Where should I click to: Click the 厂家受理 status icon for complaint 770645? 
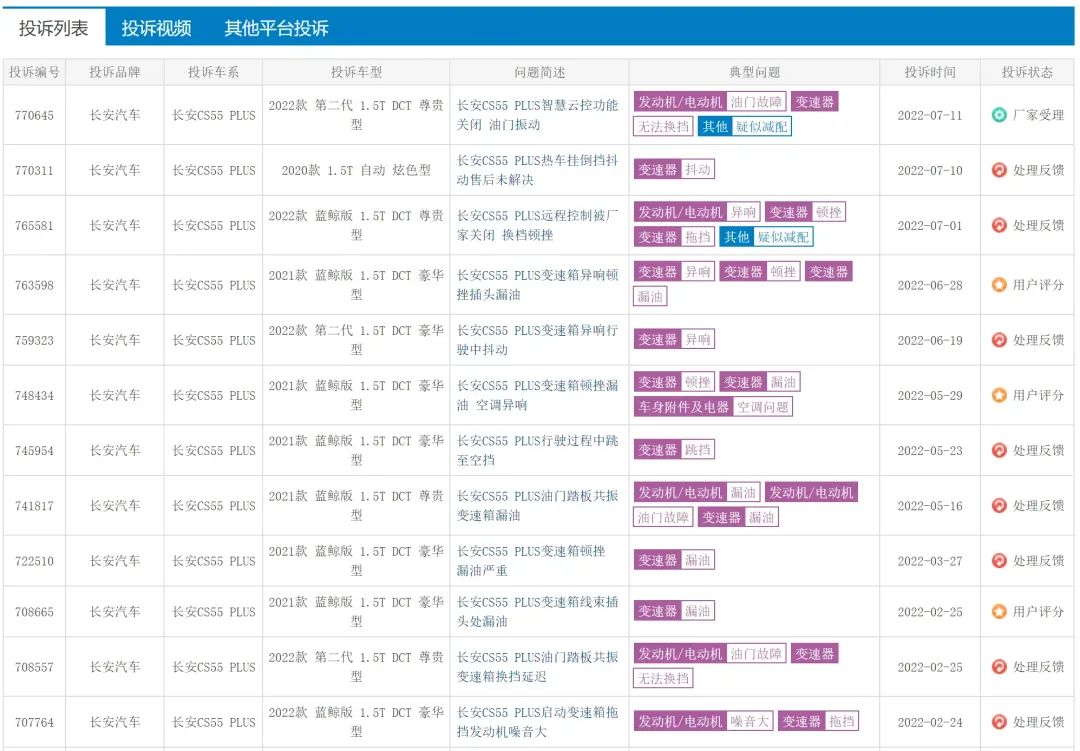point(999,115)
